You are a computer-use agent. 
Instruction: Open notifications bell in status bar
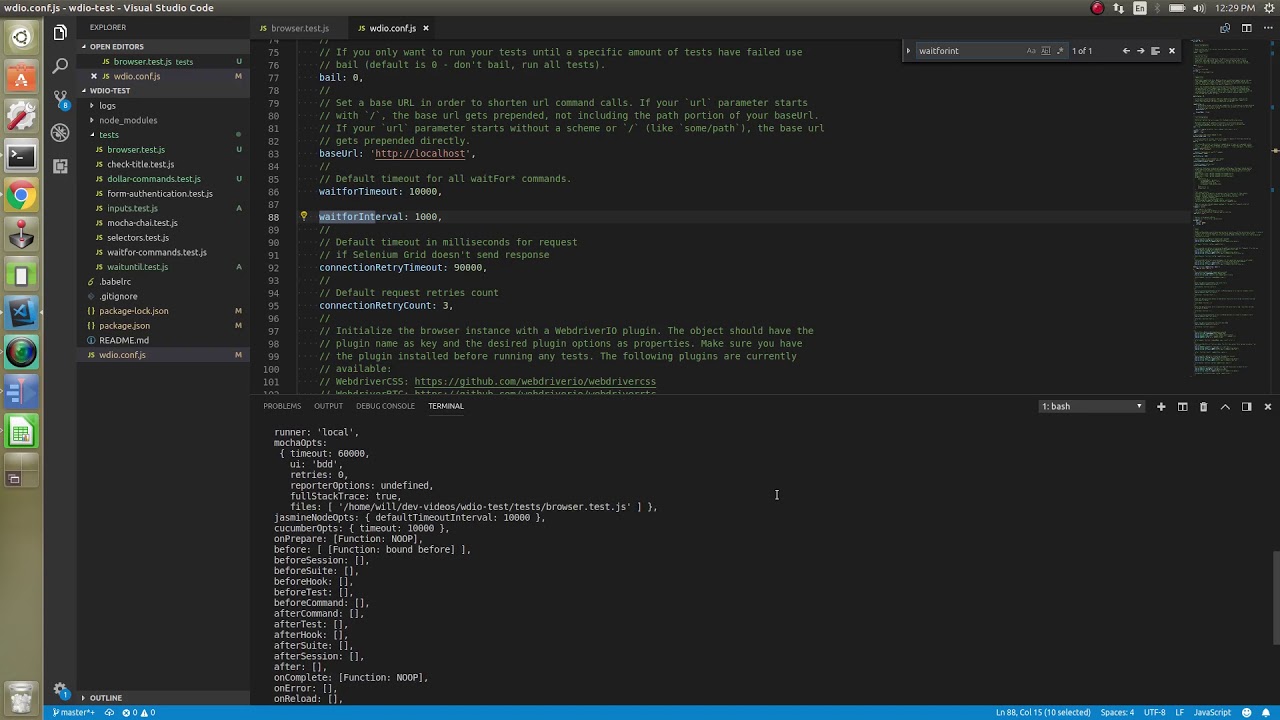[1267, 713]
